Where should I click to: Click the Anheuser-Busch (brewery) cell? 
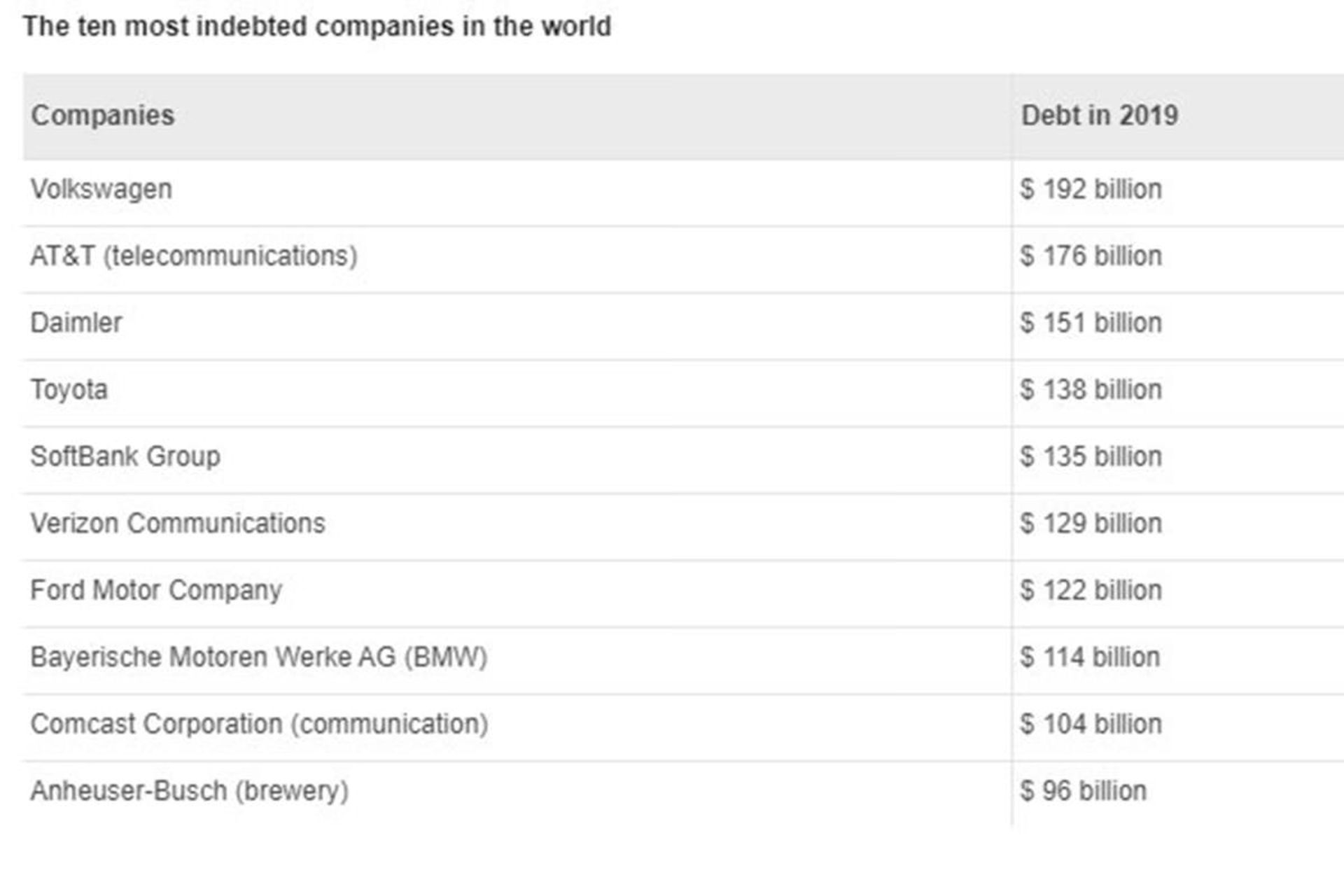pos(189,791)
